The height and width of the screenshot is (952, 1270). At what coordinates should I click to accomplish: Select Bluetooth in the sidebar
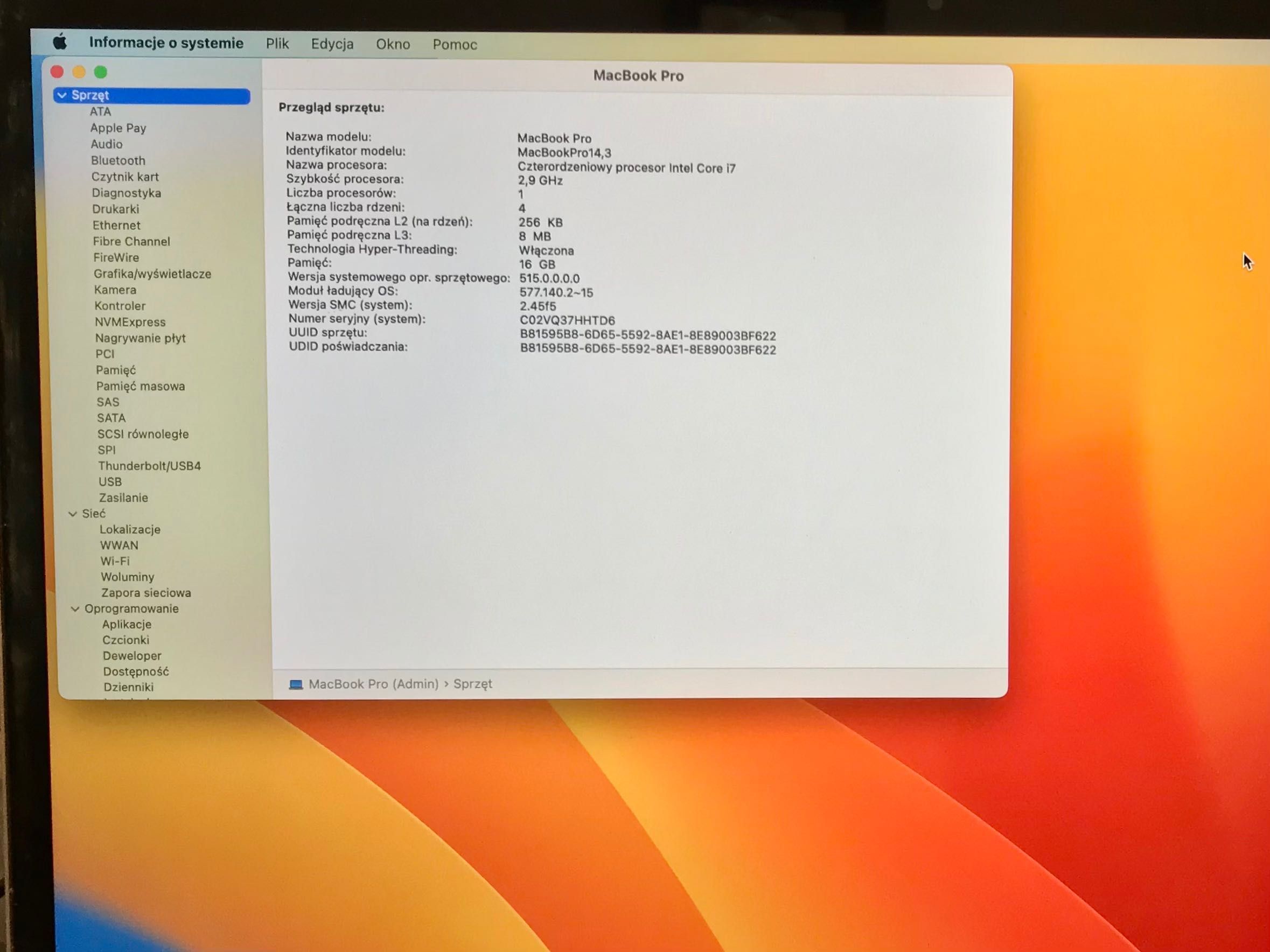[118, 160]
